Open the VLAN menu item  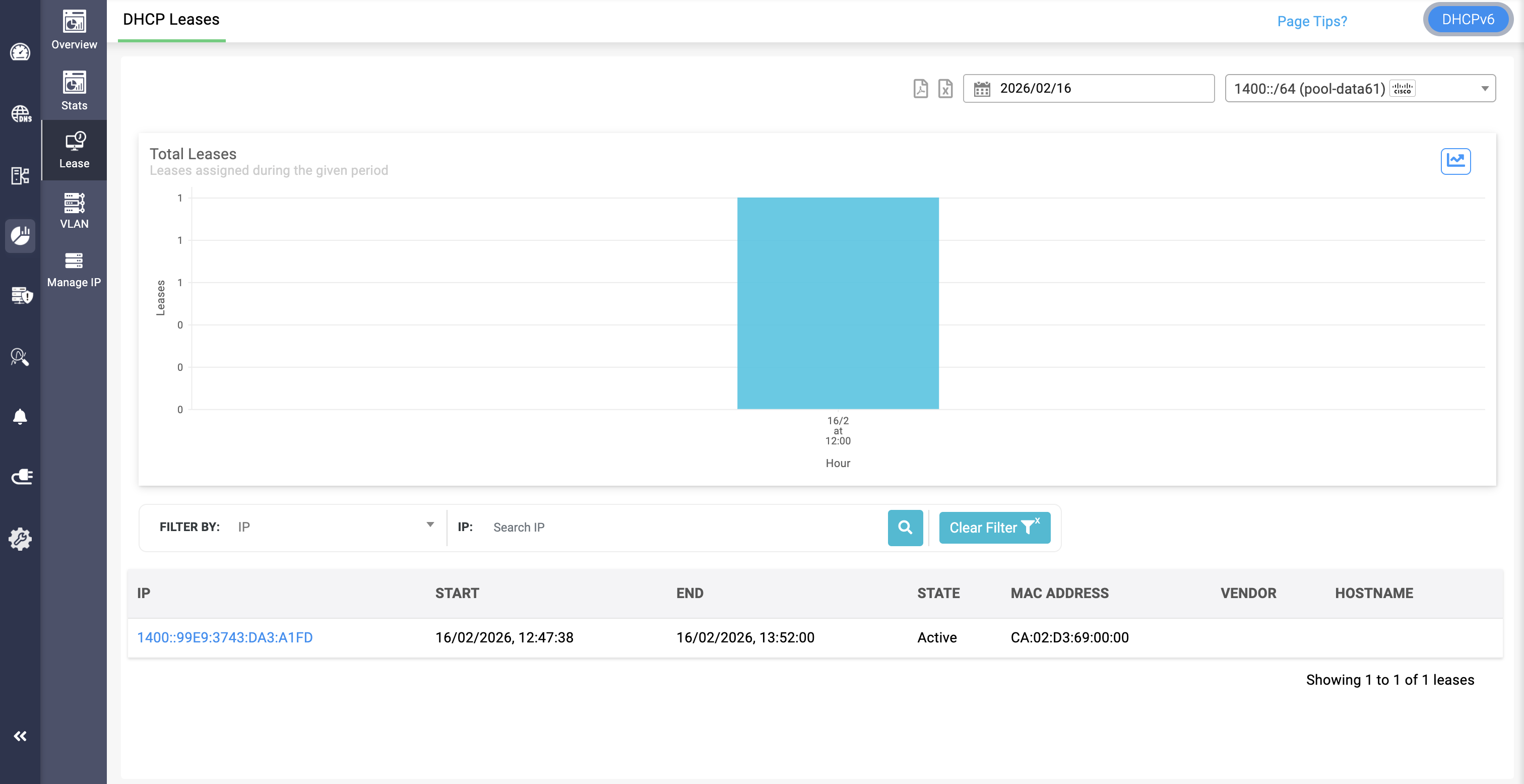74,210
